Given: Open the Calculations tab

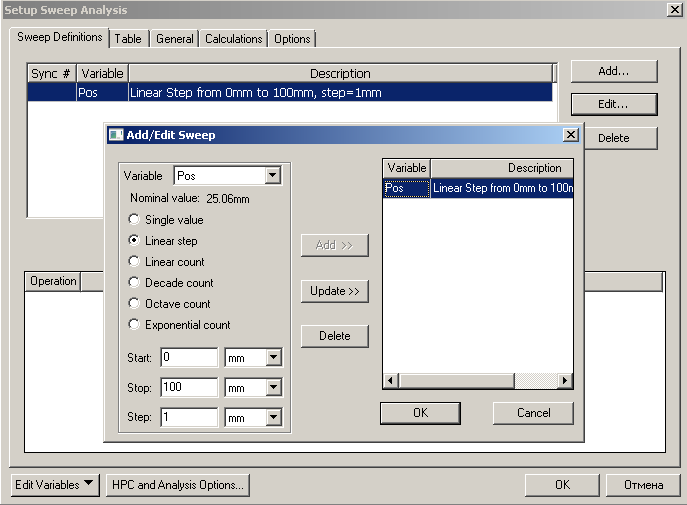Looking at the screenshot, I should [234, 39].
